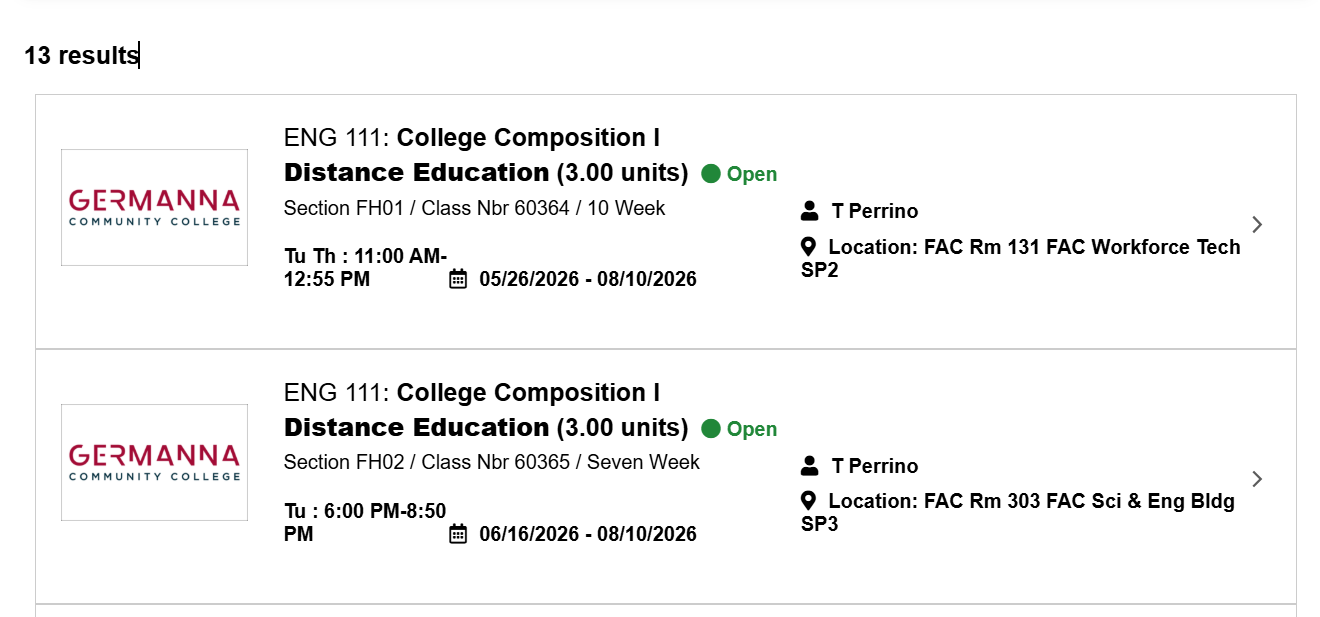This screenshot has height=617, width=1320.
Task: Click the Open label on the second course
Action: (750, 428)
